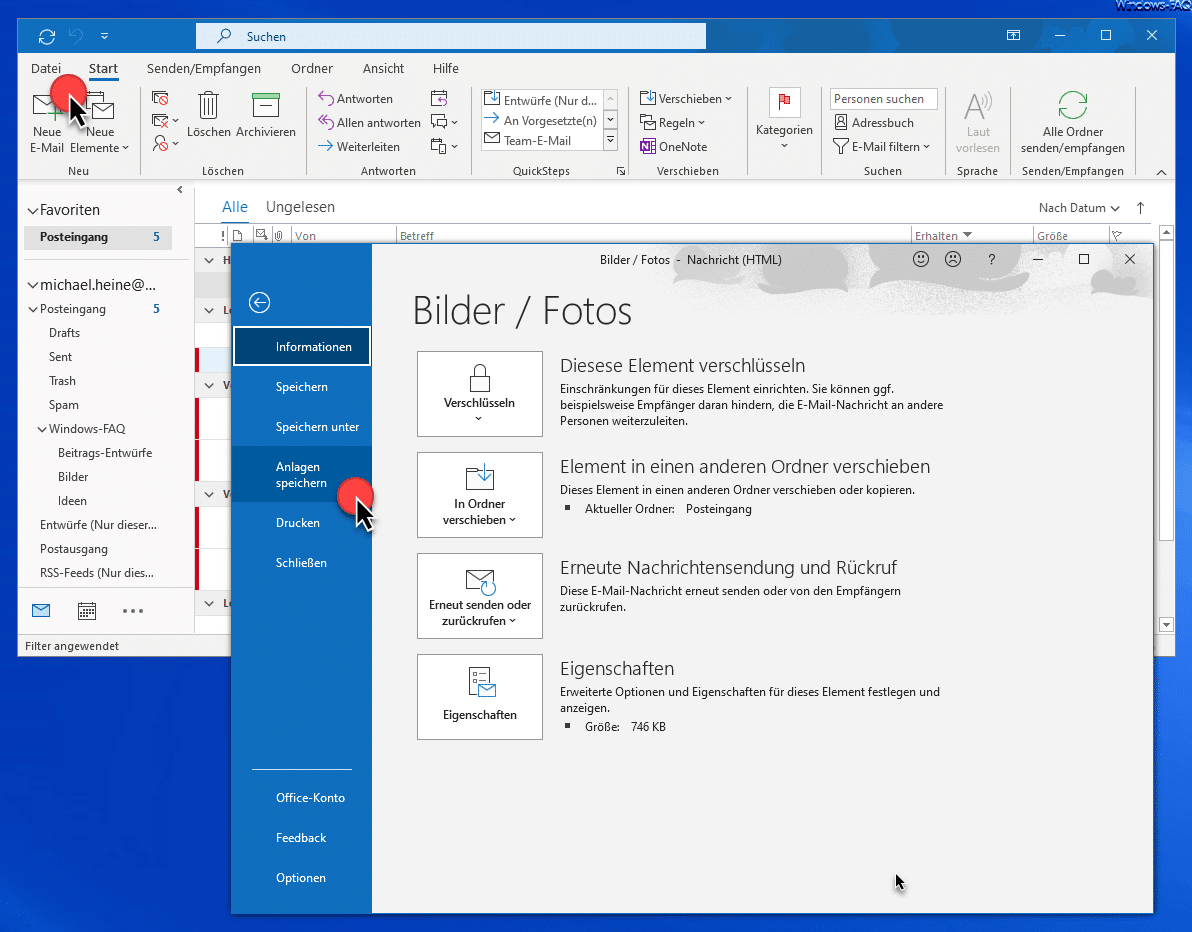This screenshot has height=932, width=1192.
Task: Click the Send/Receive sync icon in title bar
Action: [x=47, y=36]
